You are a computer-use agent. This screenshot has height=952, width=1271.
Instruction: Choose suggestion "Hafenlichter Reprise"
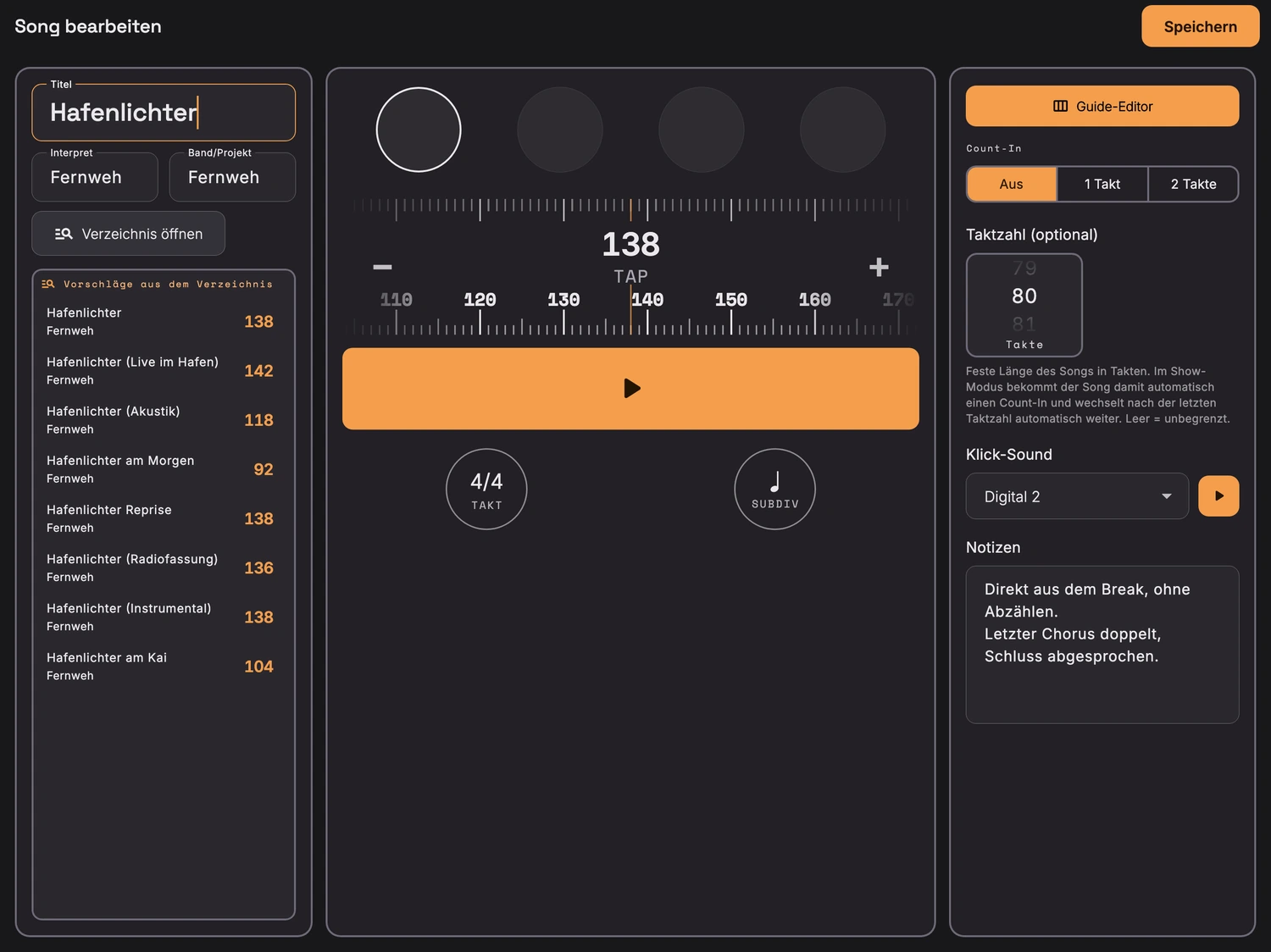coord(164,518)
